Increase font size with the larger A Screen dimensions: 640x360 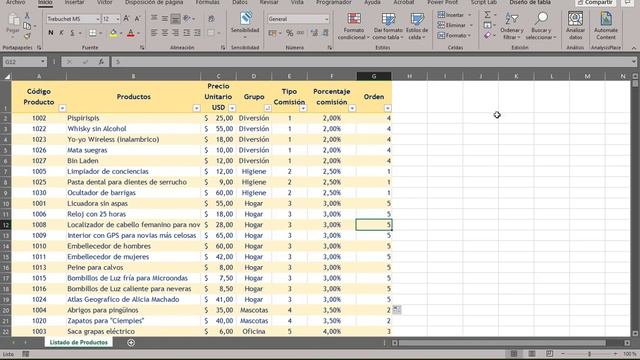pos(127,19)
